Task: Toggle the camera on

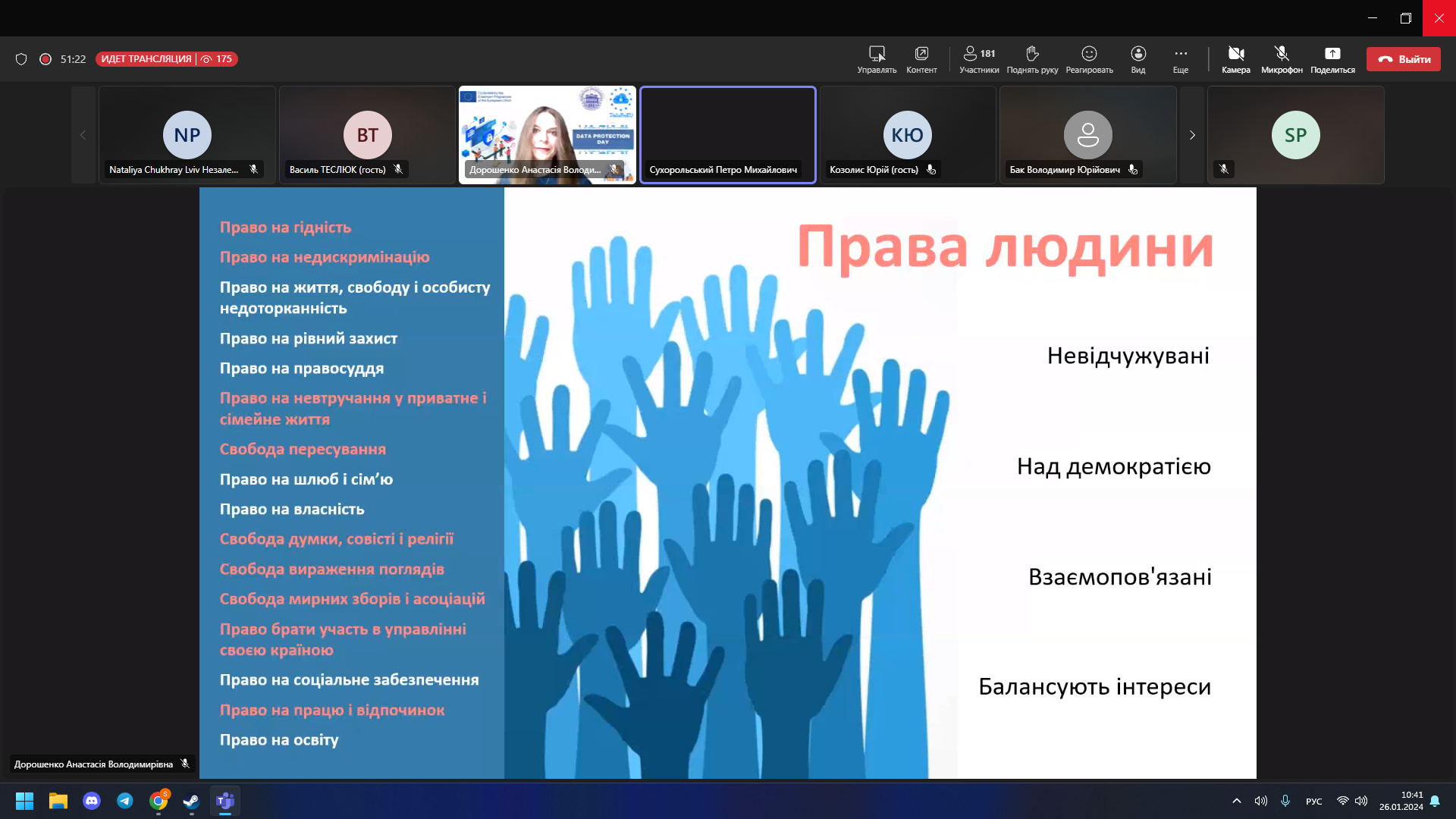Action: pyautogui.click(x=1235, y=59)
